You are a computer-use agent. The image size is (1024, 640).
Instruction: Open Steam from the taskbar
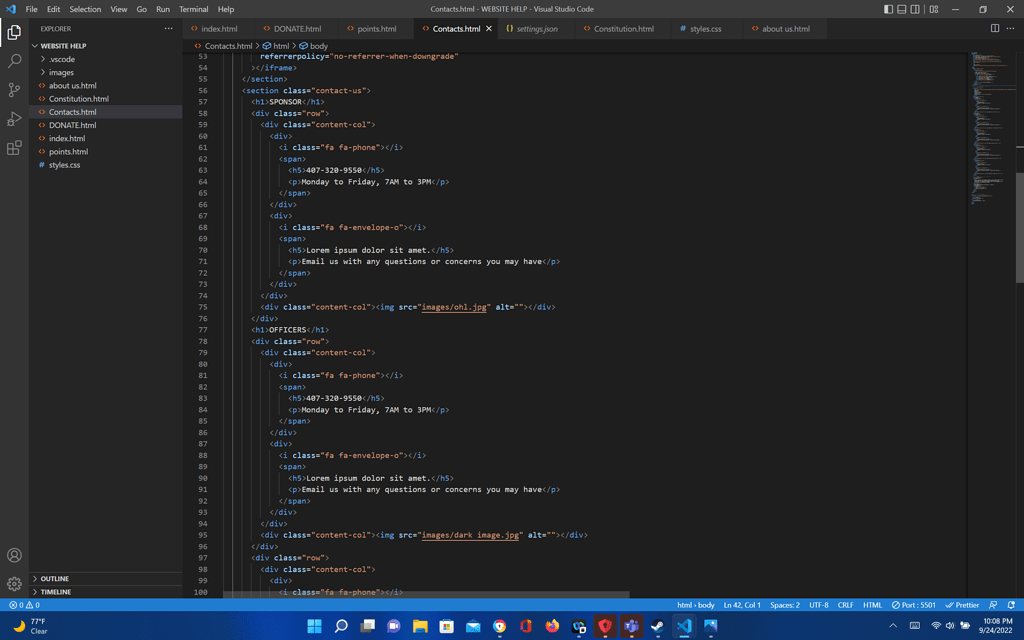click(658, 626)
